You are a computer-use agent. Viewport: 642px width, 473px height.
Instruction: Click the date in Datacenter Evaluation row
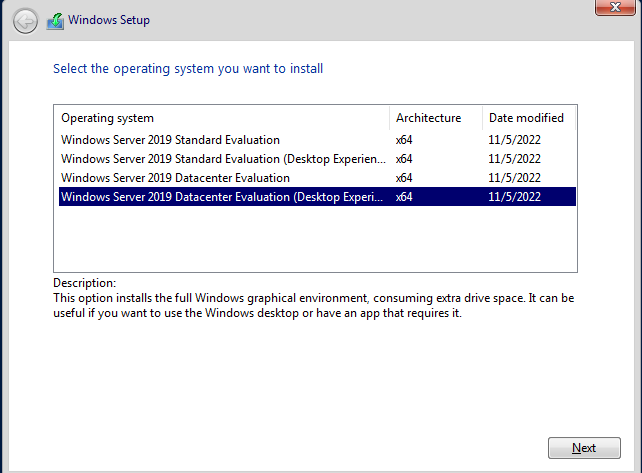tap(514, 178)
